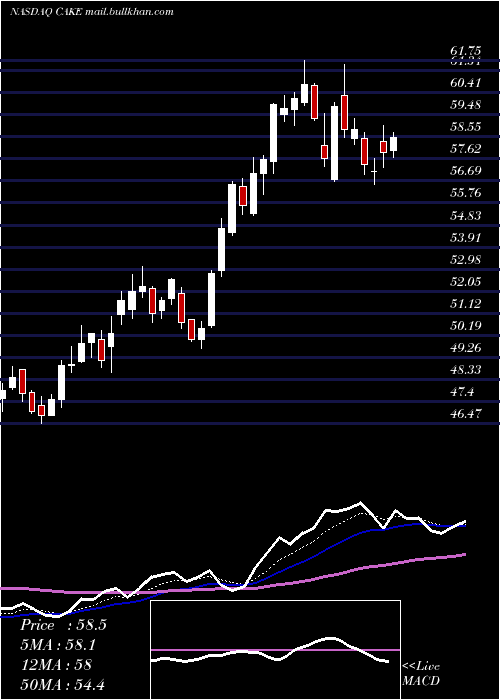Viewport: 500px width, 700px height.
Task: Select the 47.4 price axis label
Action: pos(462,392)
